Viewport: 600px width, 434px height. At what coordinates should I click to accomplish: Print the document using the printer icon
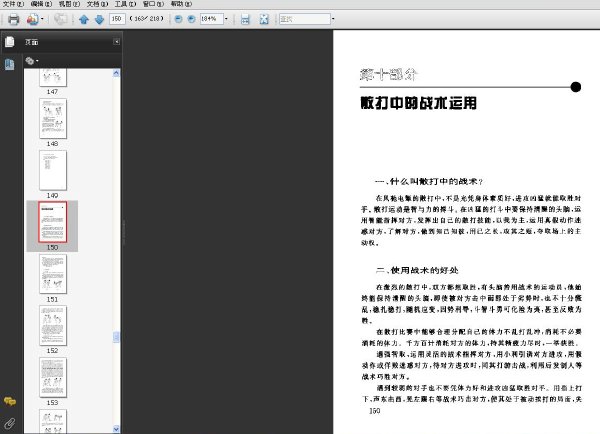[x=14, y=19]
